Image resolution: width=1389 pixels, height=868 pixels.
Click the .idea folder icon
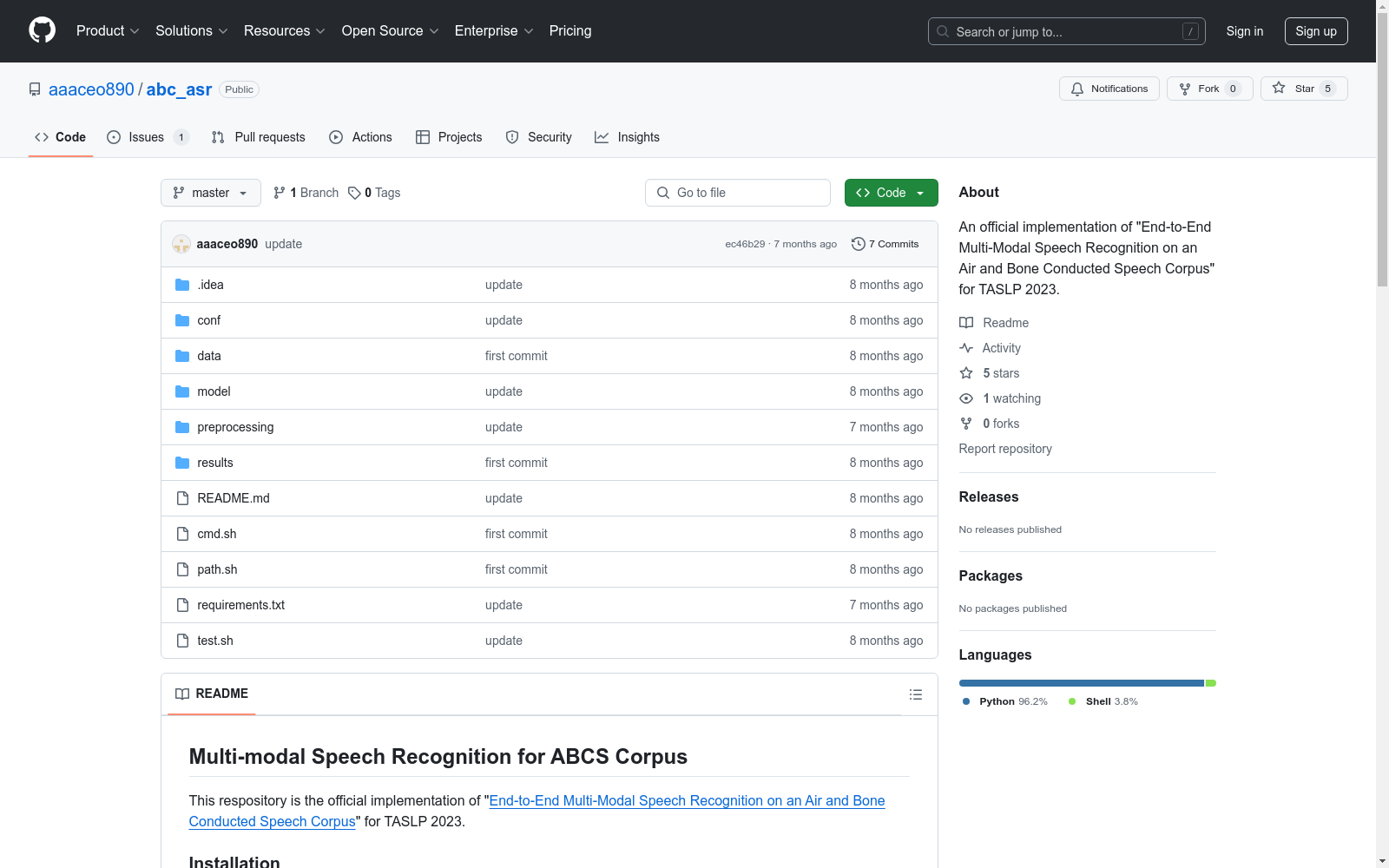click(x=182, y=285)
